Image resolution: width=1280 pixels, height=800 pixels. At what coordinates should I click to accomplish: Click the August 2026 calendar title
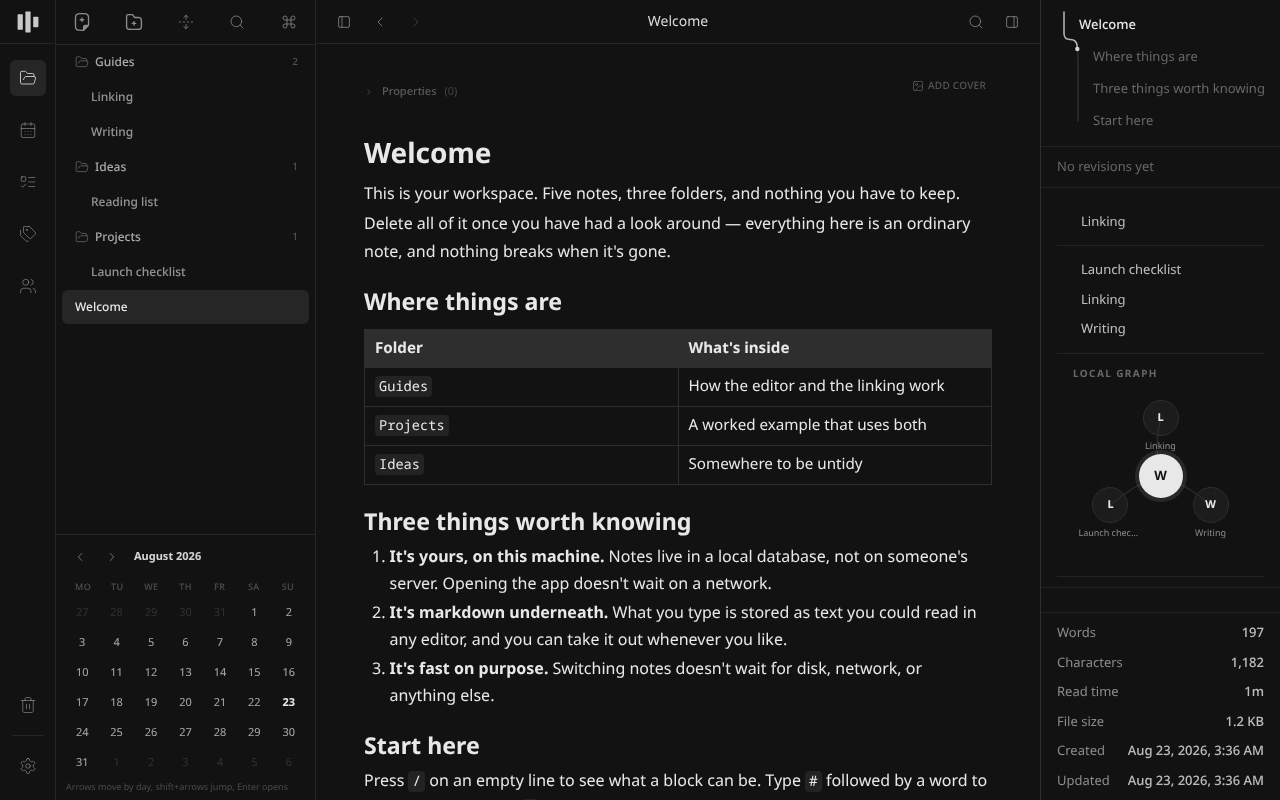click(x=167, y=556)
